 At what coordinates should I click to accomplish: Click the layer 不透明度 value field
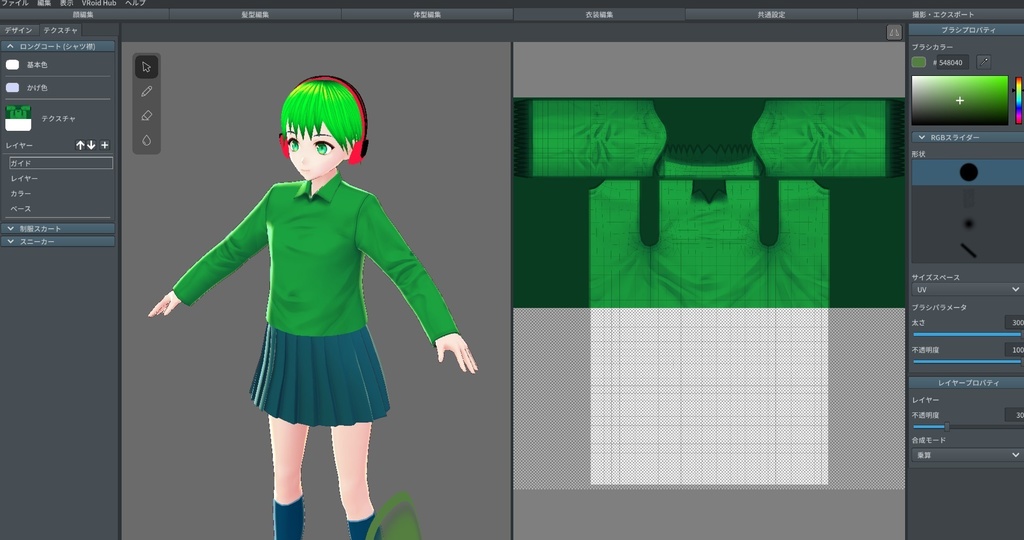coord(1014,415)
